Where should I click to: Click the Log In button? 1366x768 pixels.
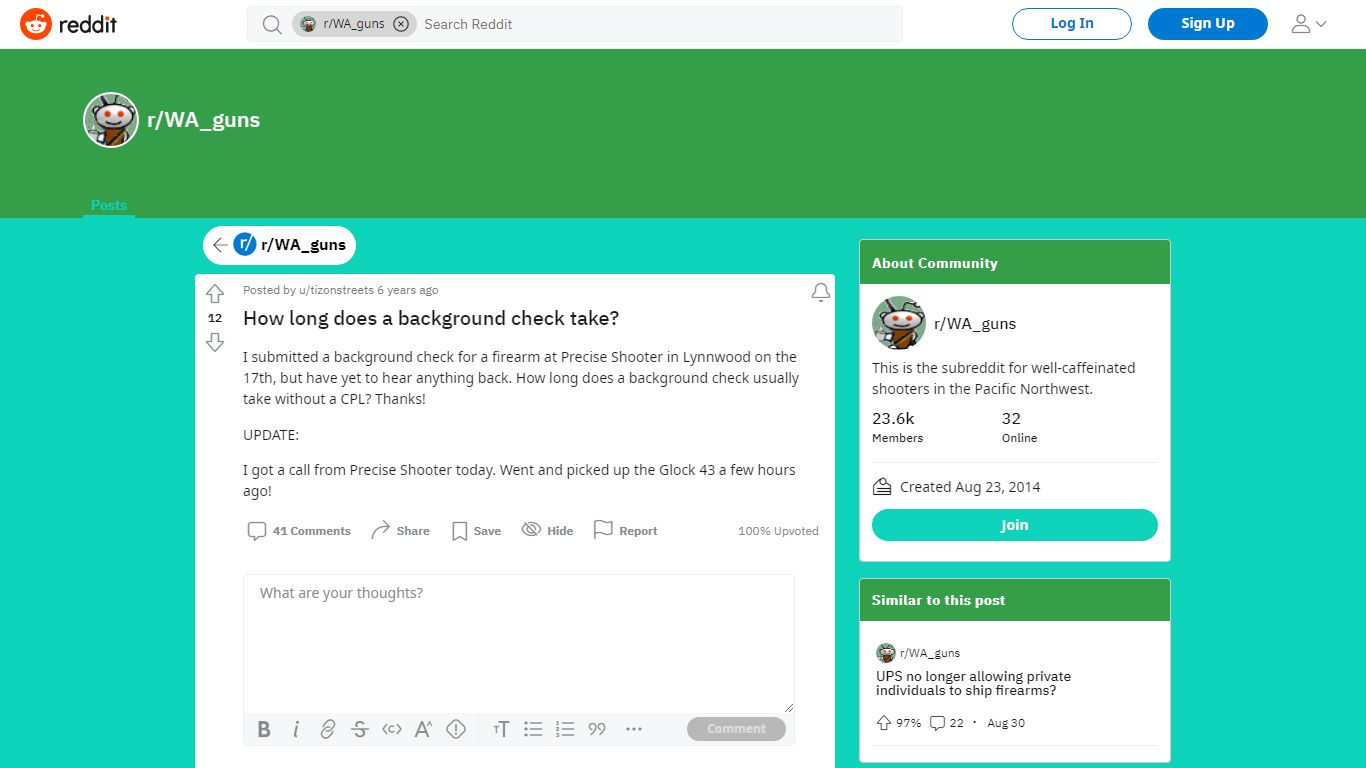1072,24
